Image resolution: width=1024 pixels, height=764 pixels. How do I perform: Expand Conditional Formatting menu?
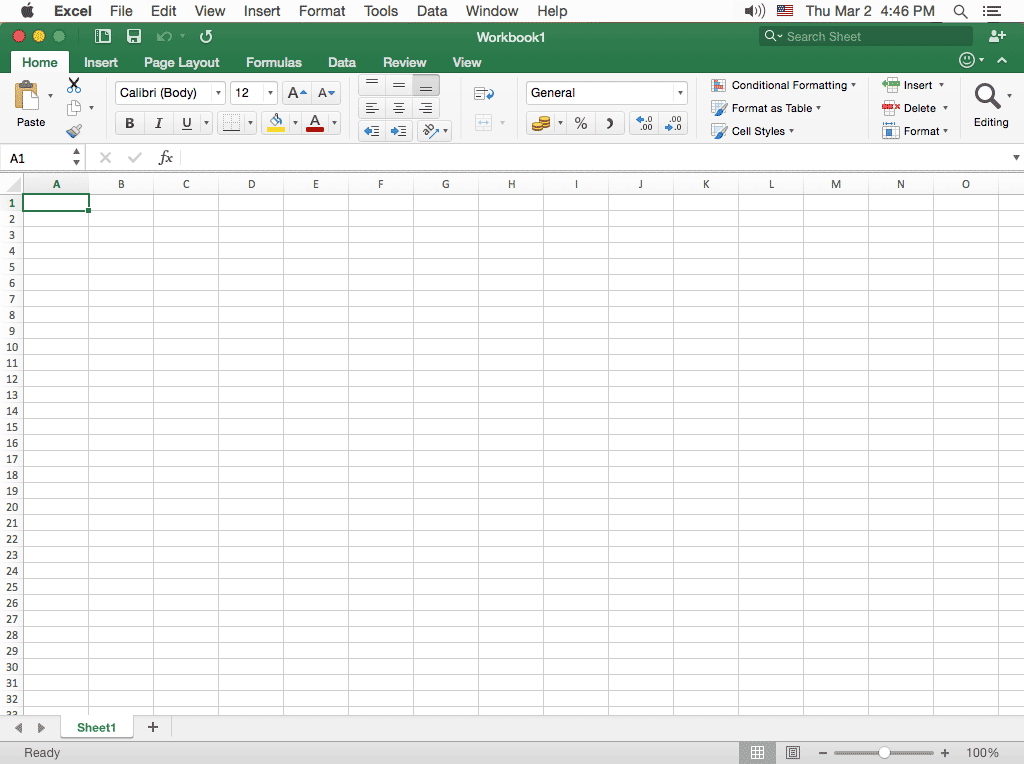click(783, 86)
